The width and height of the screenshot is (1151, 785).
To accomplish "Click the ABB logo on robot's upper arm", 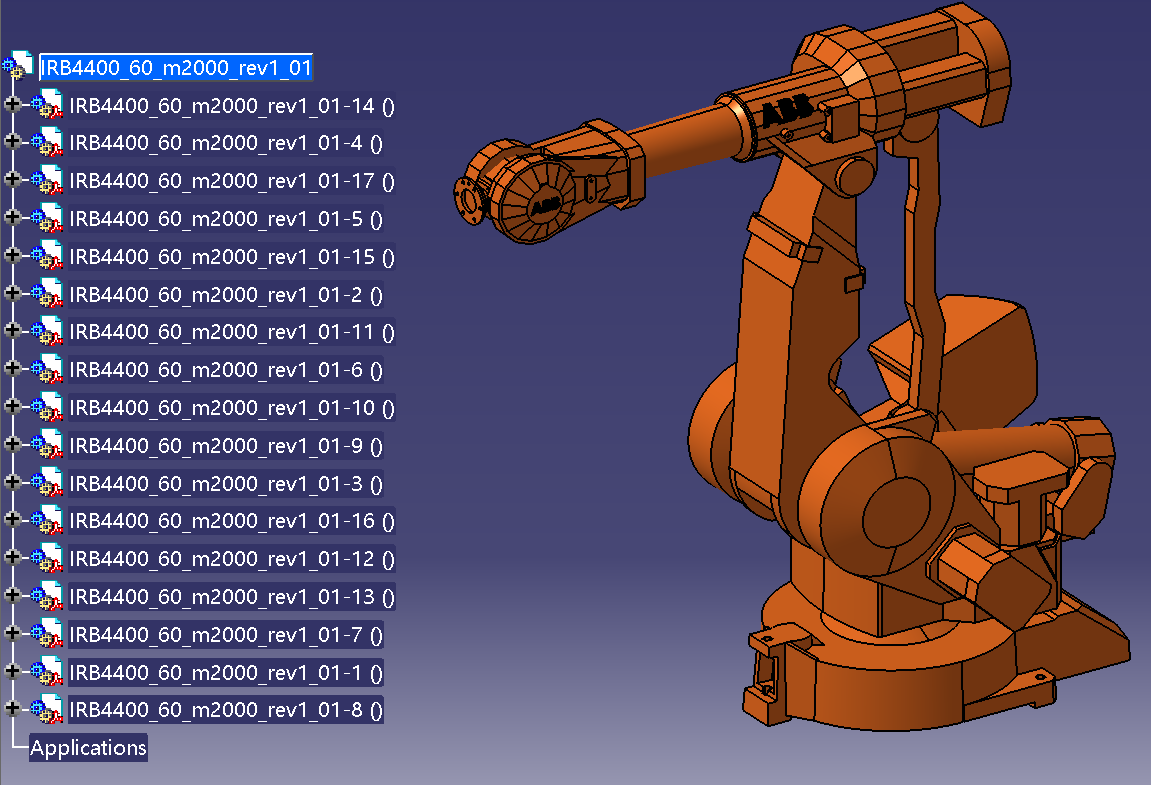I will tap(788, 113).
